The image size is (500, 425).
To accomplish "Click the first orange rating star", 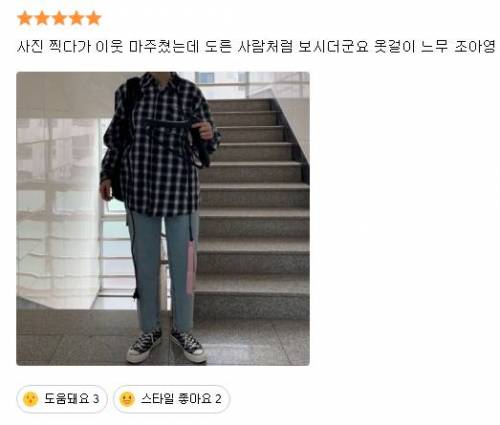I will pos(25,18).
